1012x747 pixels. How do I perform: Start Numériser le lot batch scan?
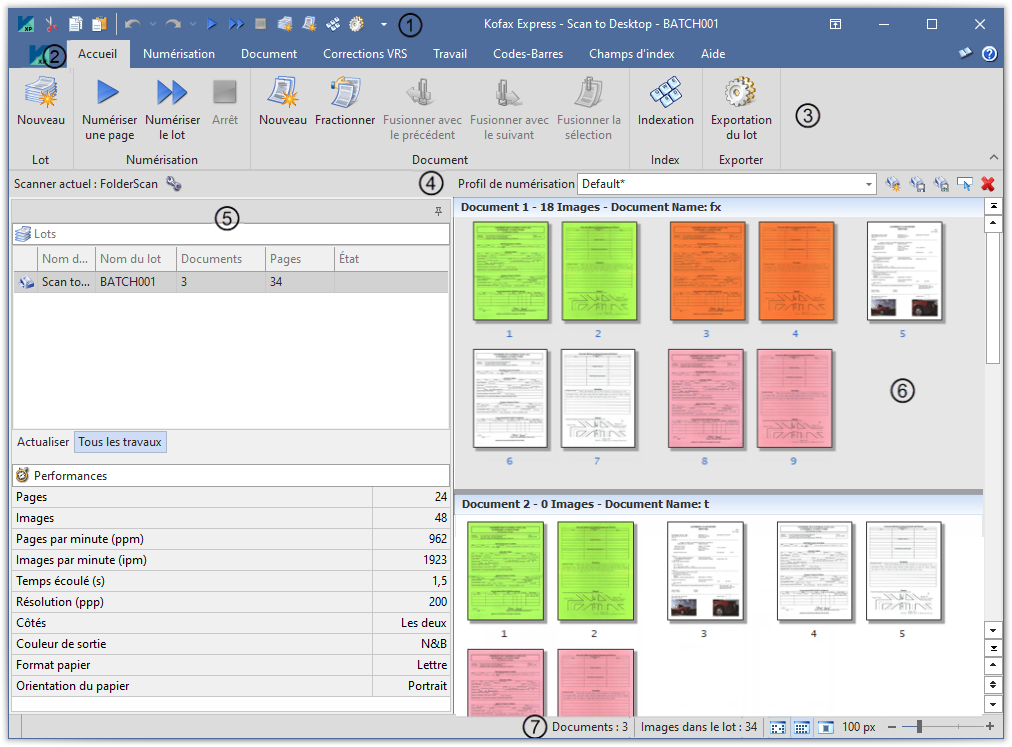pos(172,94)
